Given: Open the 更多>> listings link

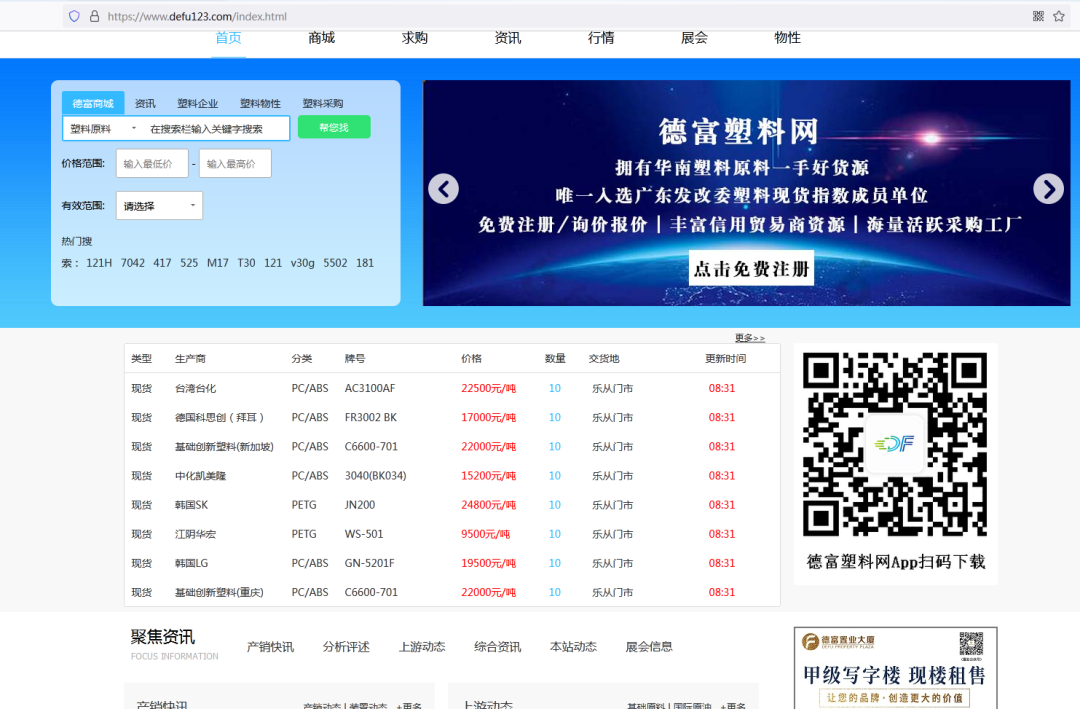Looking at the screenshot, I should pos(748,338).
